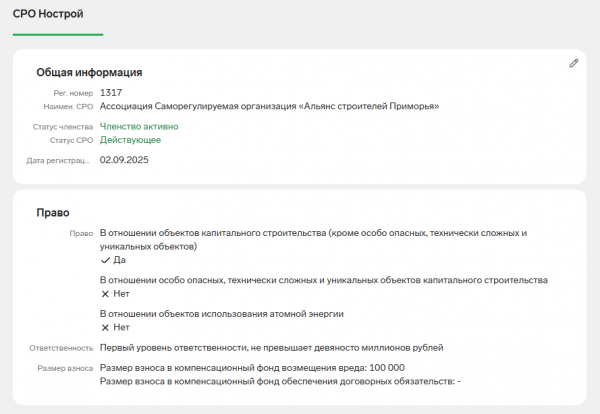Click the Ответственность field label
This screenshot has height=414, width=600.
tap(61, 348)
